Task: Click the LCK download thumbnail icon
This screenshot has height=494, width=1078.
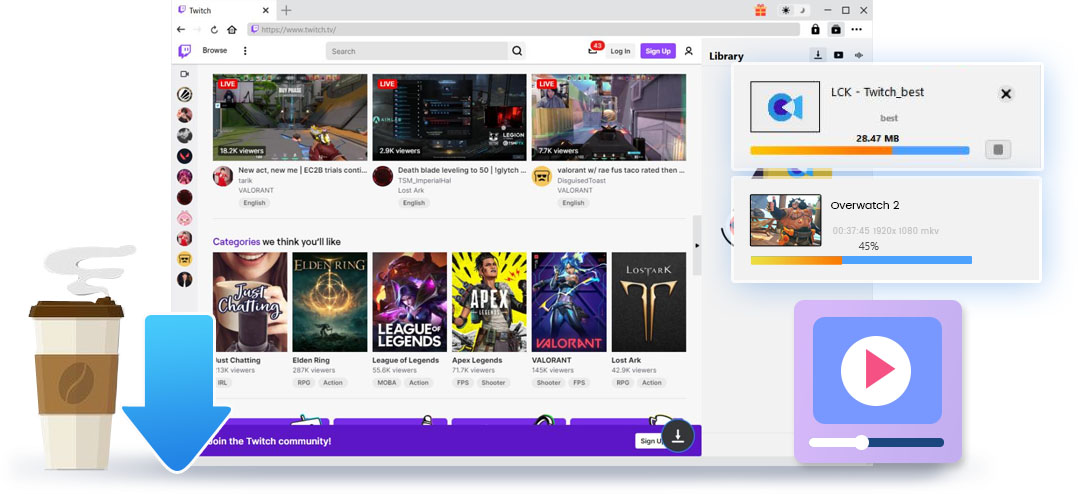Action: pos(785,106)
